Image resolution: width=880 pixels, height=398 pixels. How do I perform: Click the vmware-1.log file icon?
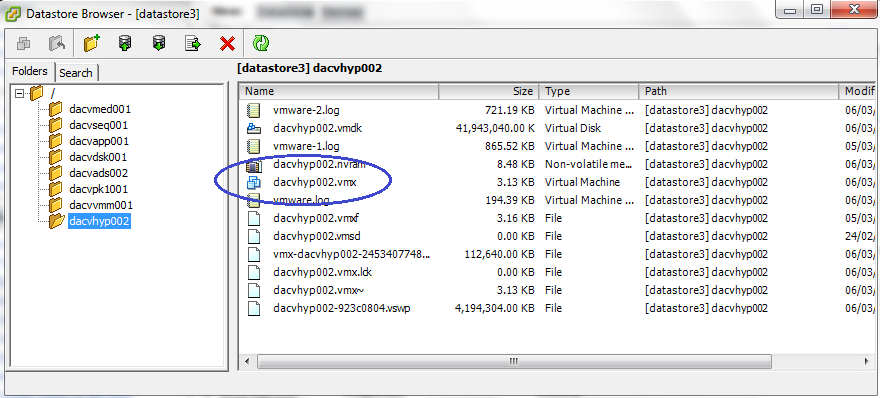254,146
